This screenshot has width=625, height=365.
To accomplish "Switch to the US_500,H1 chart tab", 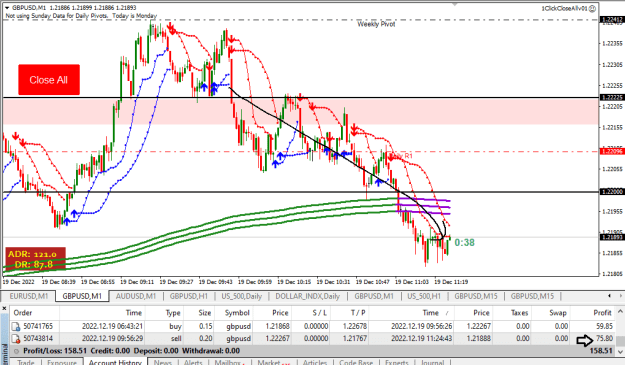I will (x=424, y=296).
